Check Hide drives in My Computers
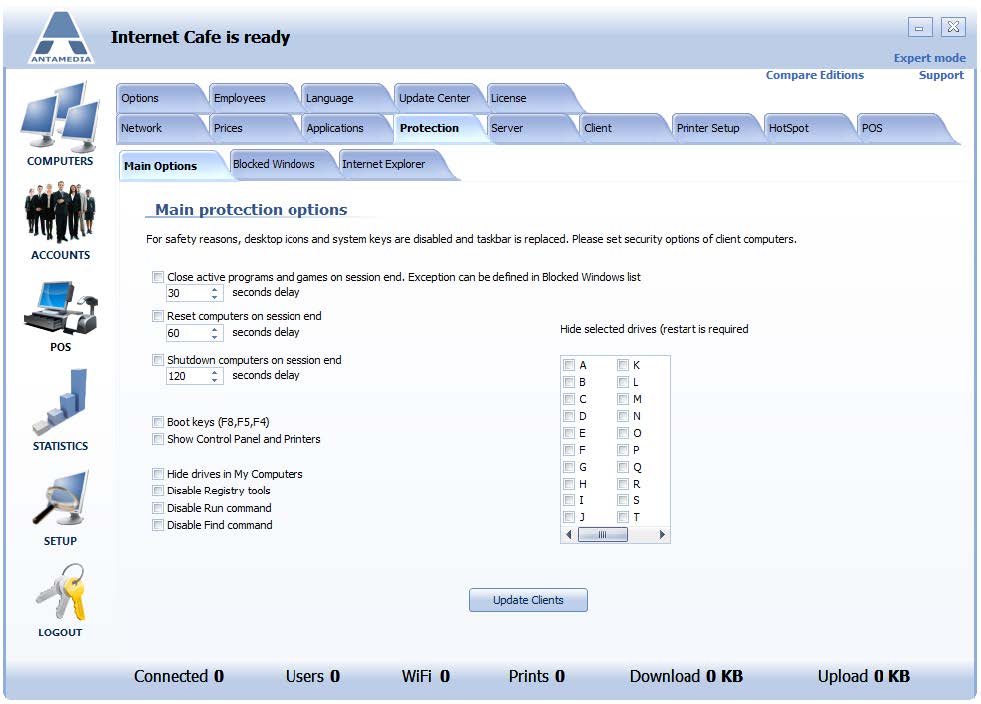 point(158,474)
